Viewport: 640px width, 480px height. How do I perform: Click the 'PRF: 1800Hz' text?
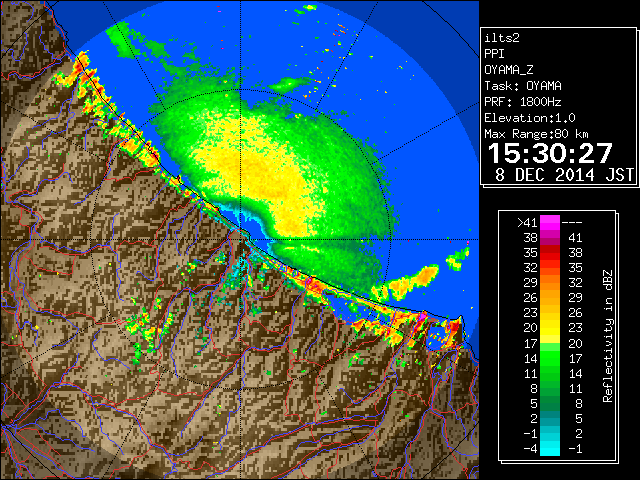523,102
